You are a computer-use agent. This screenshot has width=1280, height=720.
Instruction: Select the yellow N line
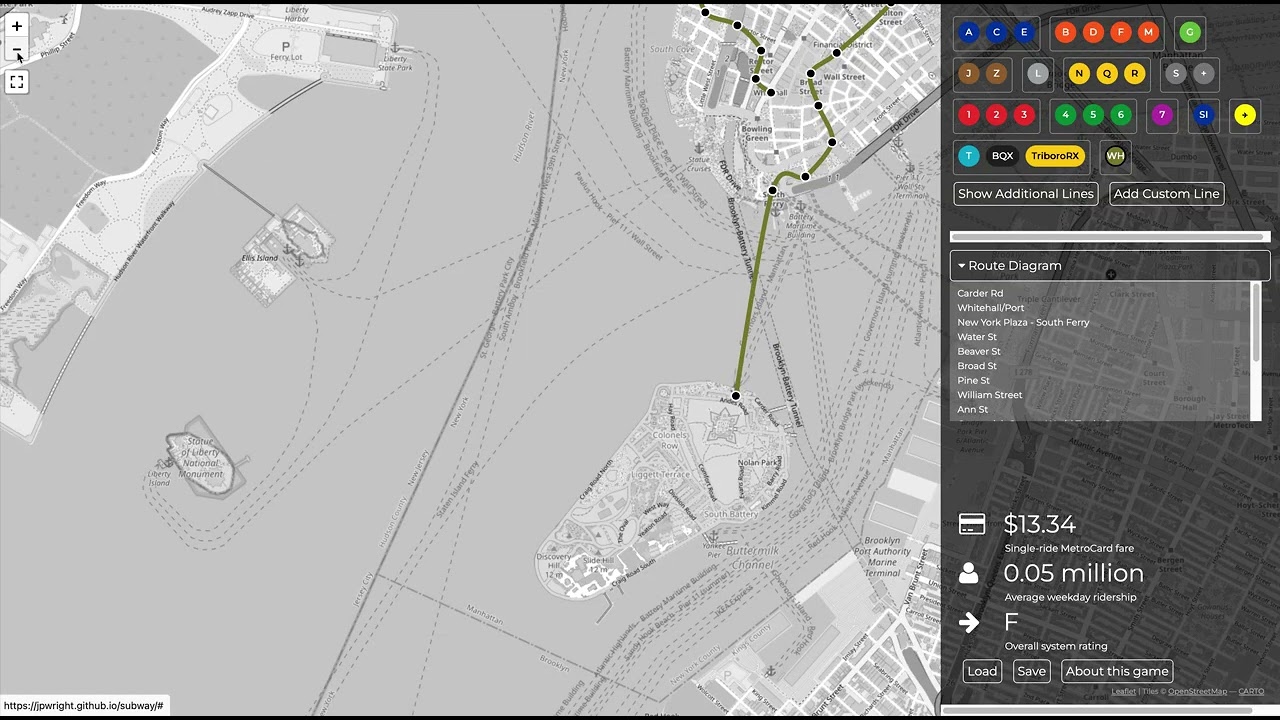point(1079,73)
